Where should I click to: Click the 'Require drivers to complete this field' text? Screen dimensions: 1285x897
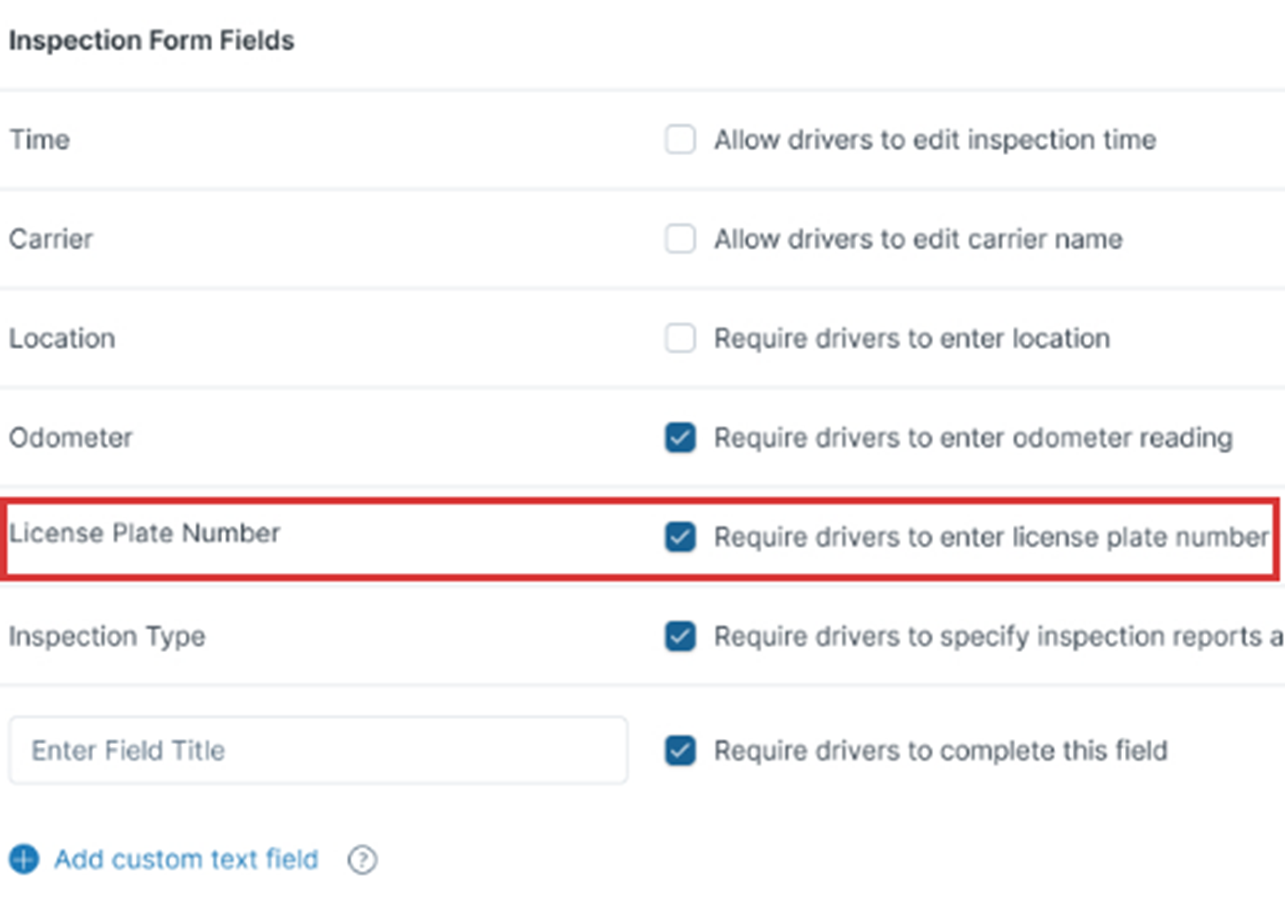[x=941, y=750]
